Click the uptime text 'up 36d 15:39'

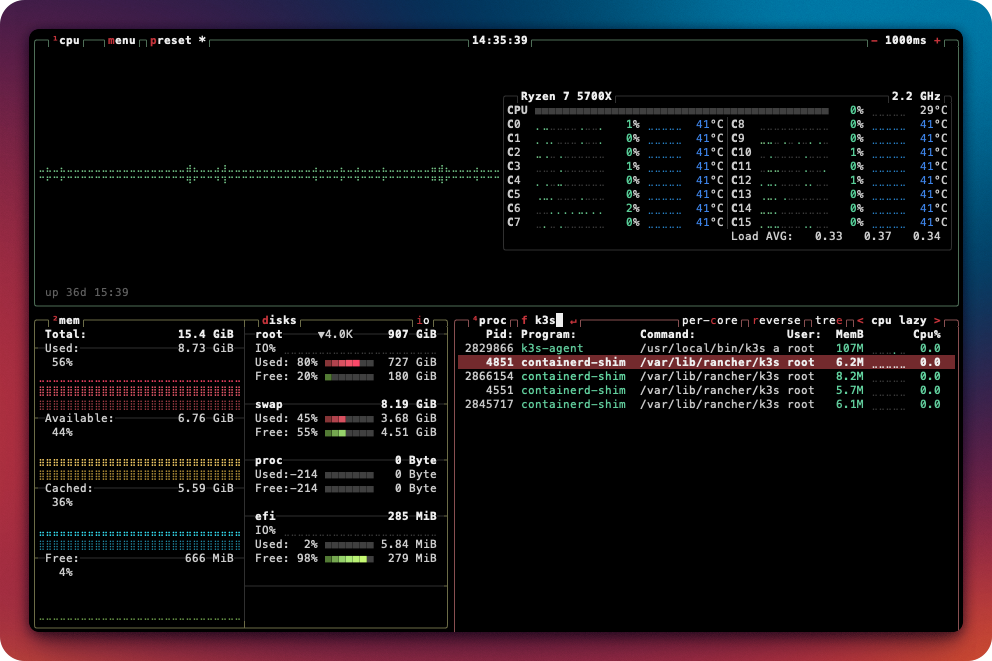(x=87, y=293)
